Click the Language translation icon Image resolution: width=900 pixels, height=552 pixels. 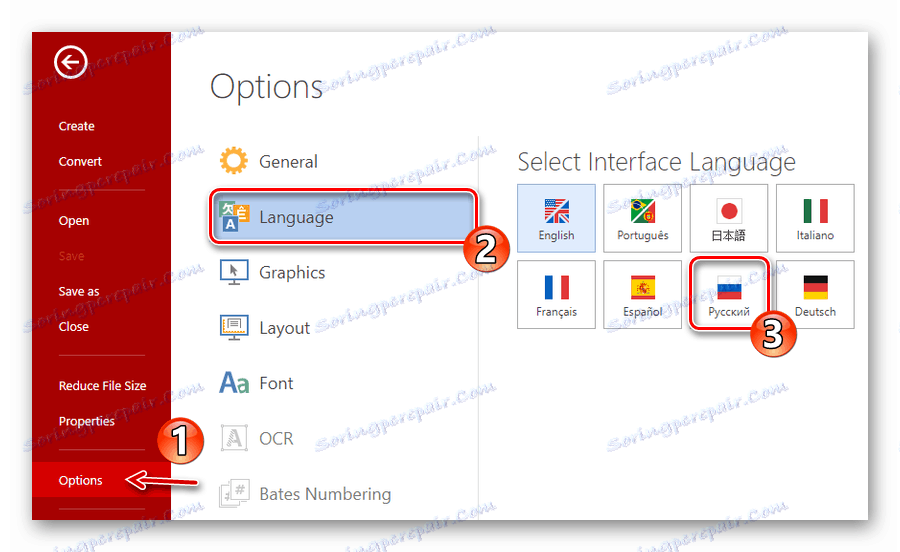coord(234,217)
